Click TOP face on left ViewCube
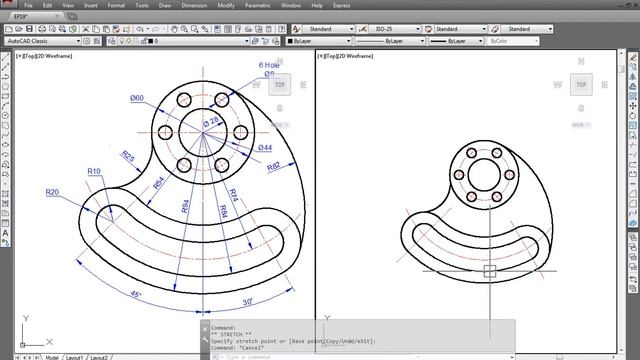640x360 pixels. pyautogui.click(x=280, y=84)
